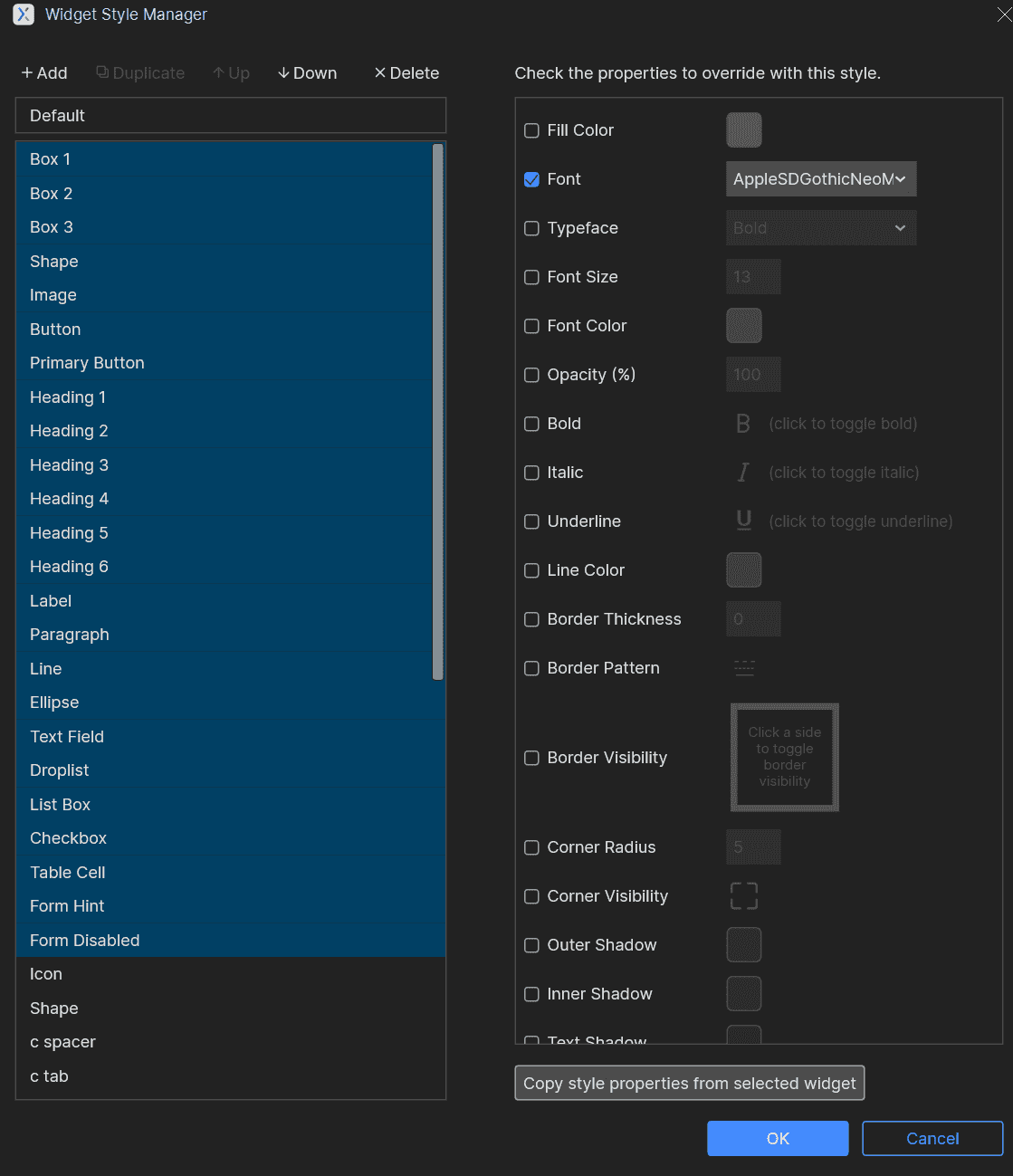Select the Form Disabled style
1013x1176 pixels.
tap(231, 941)
